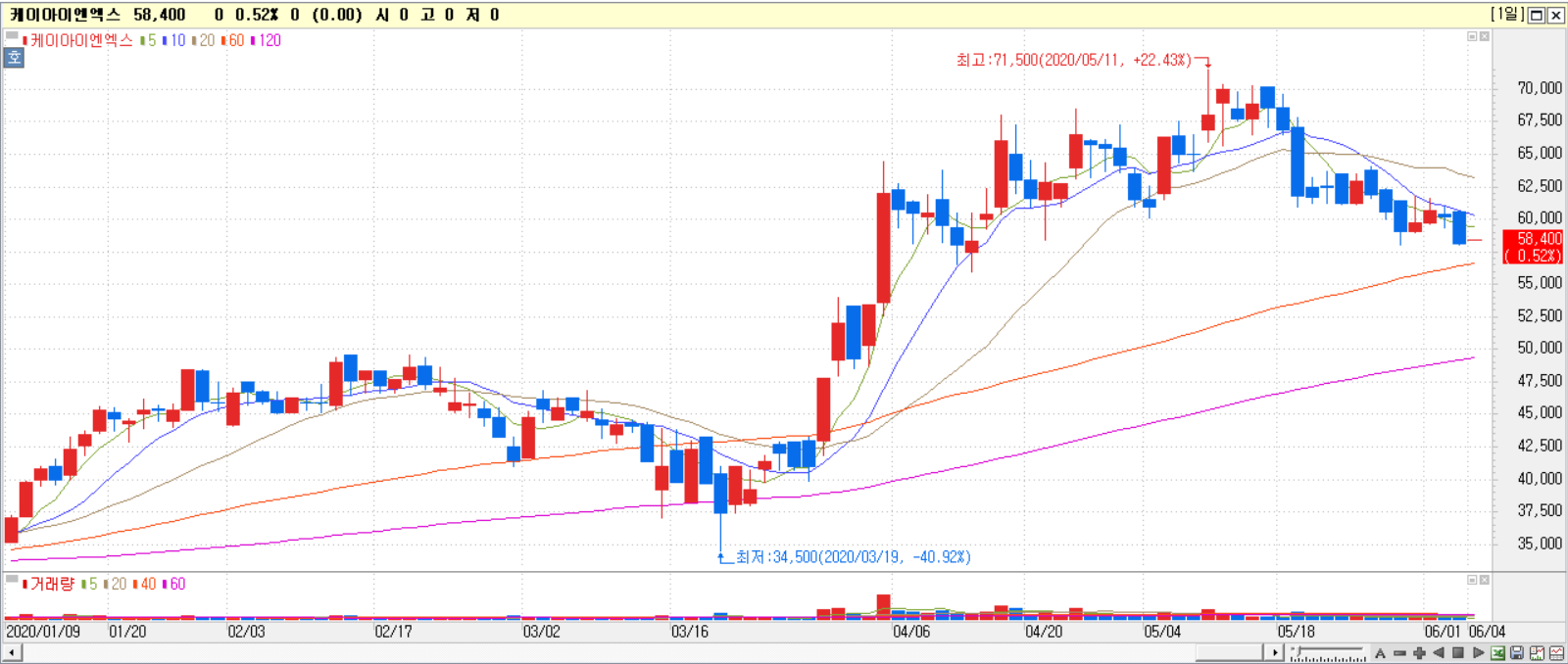Screen dimensions: 1568x664
Task: Maximize the chart window
Action: tap(1537, 15)
